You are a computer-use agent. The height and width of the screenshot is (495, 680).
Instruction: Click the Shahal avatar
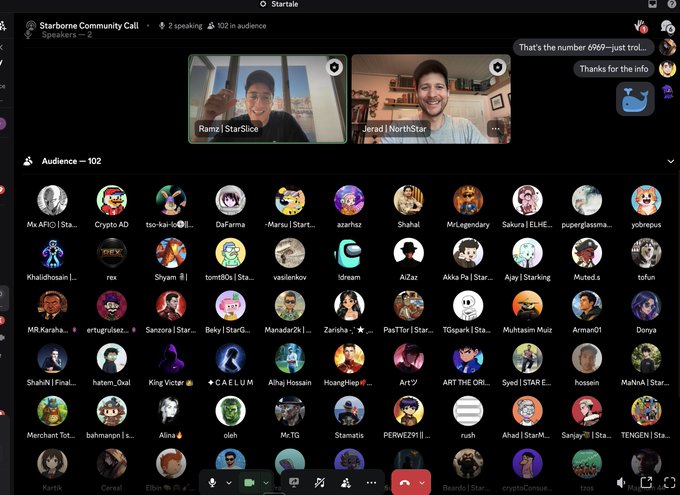pyautogui.click(x=409, y=200)
